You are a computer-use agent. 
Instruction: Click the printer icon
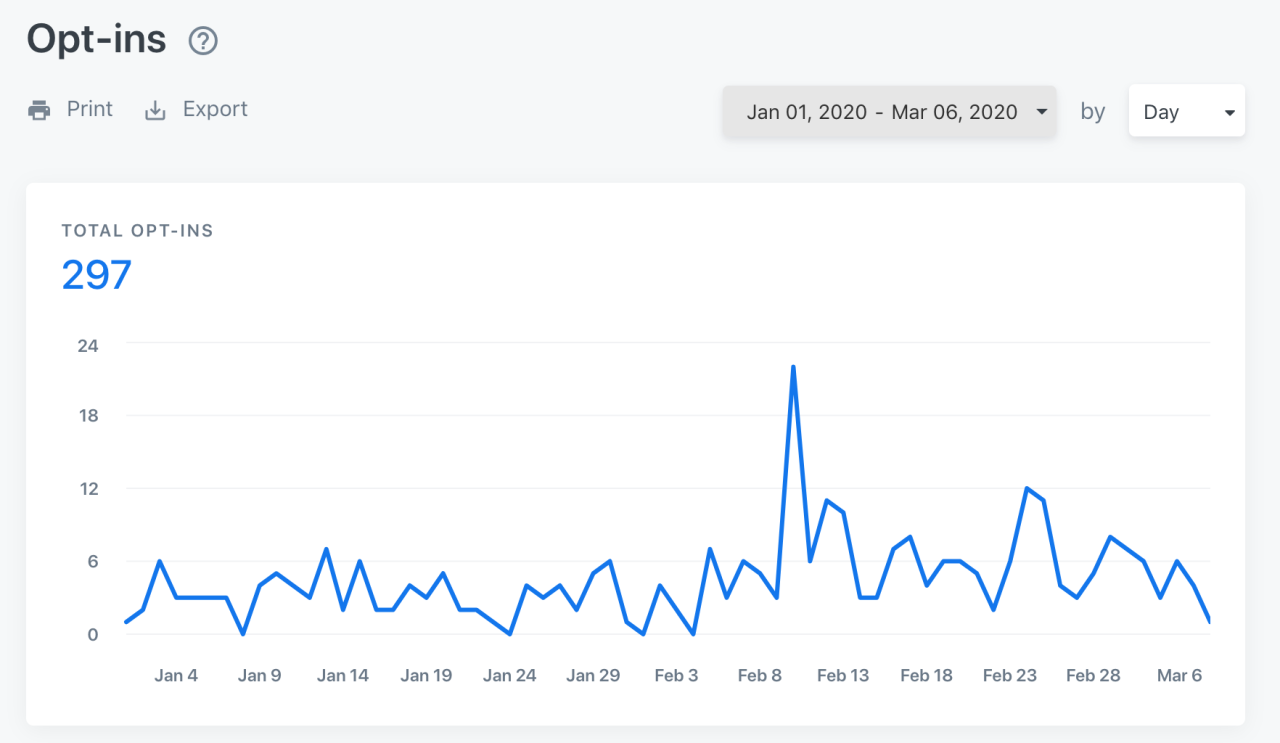(39, 110)
